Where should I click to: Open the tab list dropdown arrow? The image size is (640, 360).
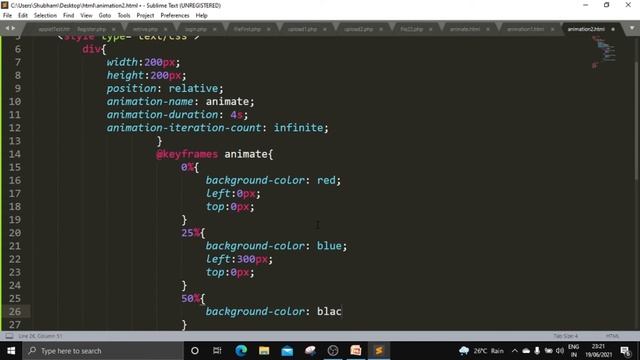coord(632,28)
